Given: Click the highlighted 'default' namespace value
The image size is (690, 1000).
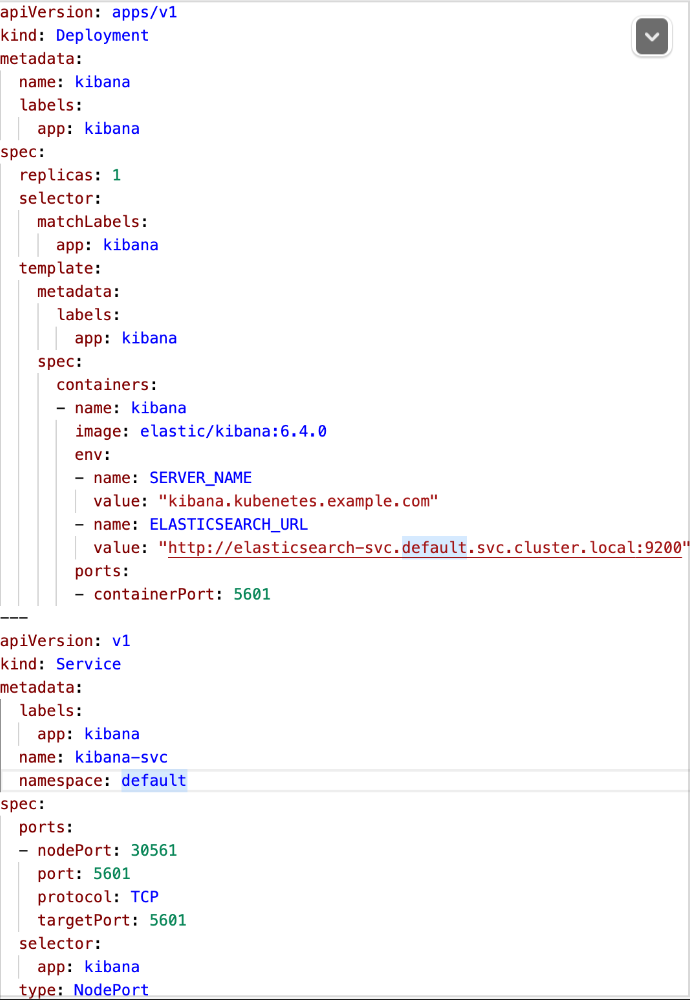Looking at the screenshot, I should 154,781.
